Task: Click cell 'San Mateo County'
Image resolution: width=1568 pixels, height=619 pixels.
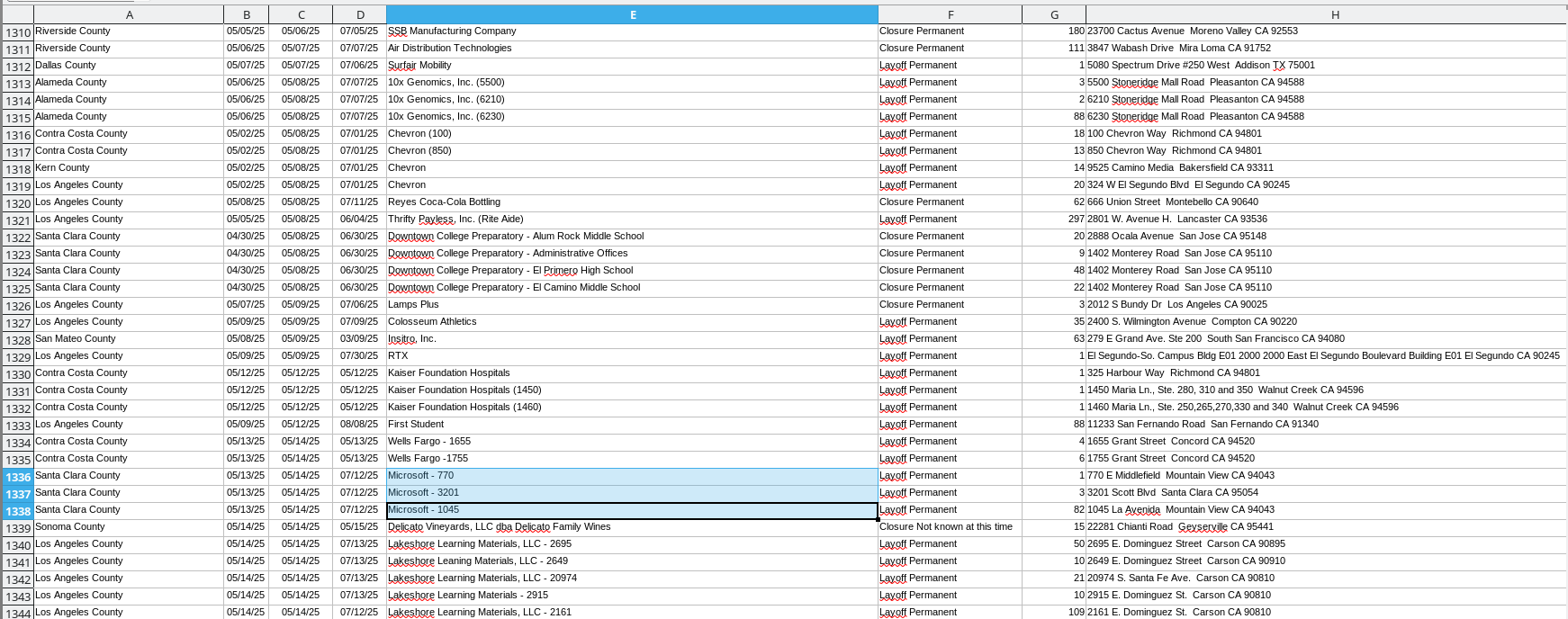Action: coord(129,339)
